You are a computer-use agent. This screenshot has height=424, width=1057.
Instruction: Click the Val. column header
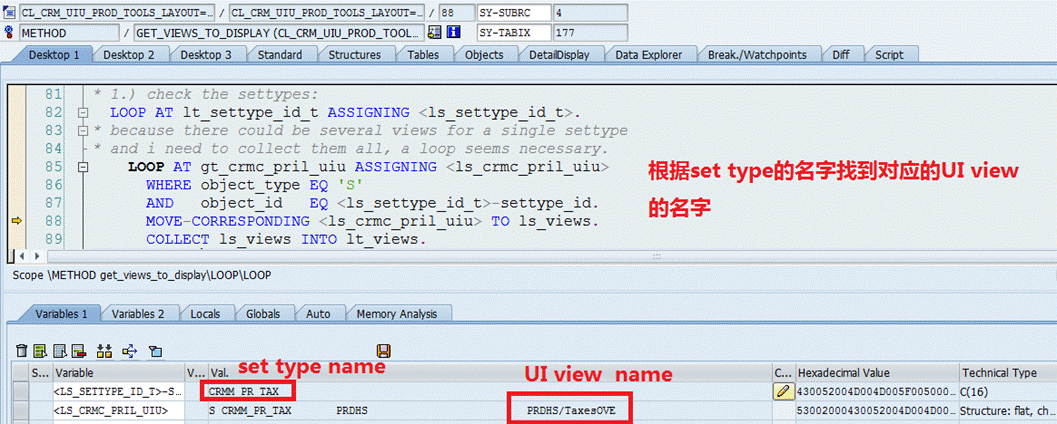click(490, 373)
